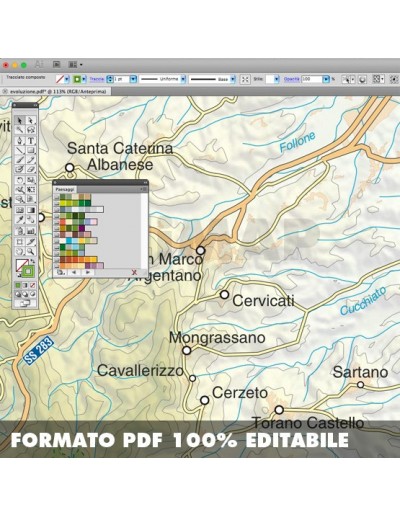This screenshot has height=517, width=400.
Task: Open the Opacità transparency panel link
Action: click(291, 79)
